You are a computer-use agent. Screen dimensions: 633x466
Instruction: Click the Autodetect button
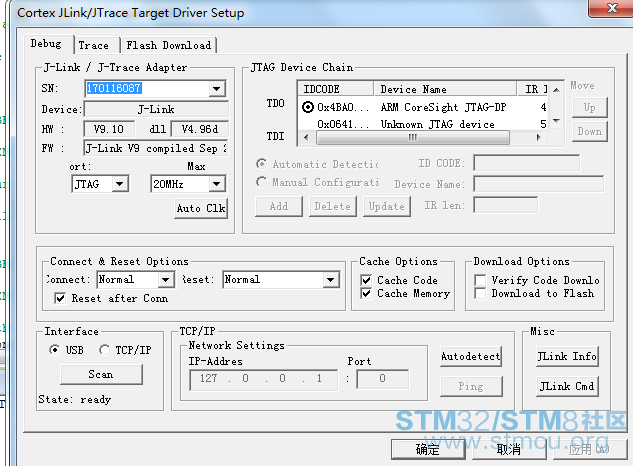point(471,357)
